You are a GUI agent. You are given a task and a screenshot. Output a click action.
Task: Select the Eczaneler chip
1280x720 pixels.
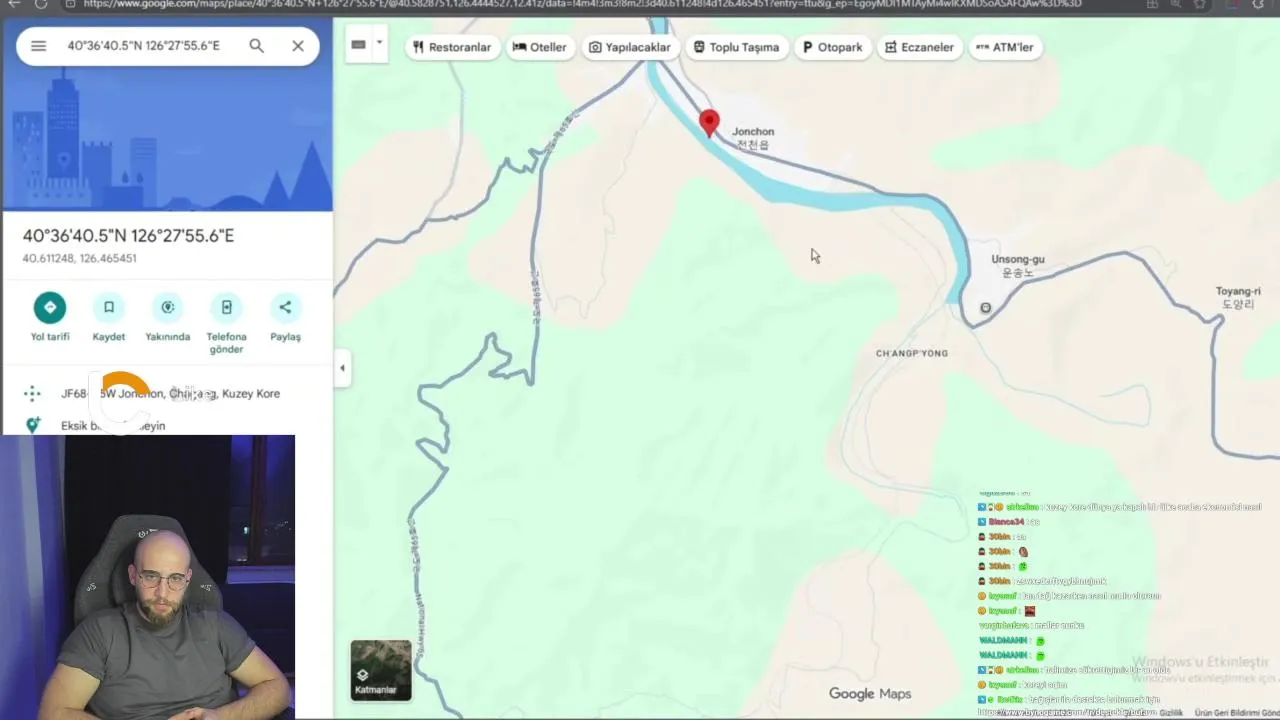click(920, 47)
